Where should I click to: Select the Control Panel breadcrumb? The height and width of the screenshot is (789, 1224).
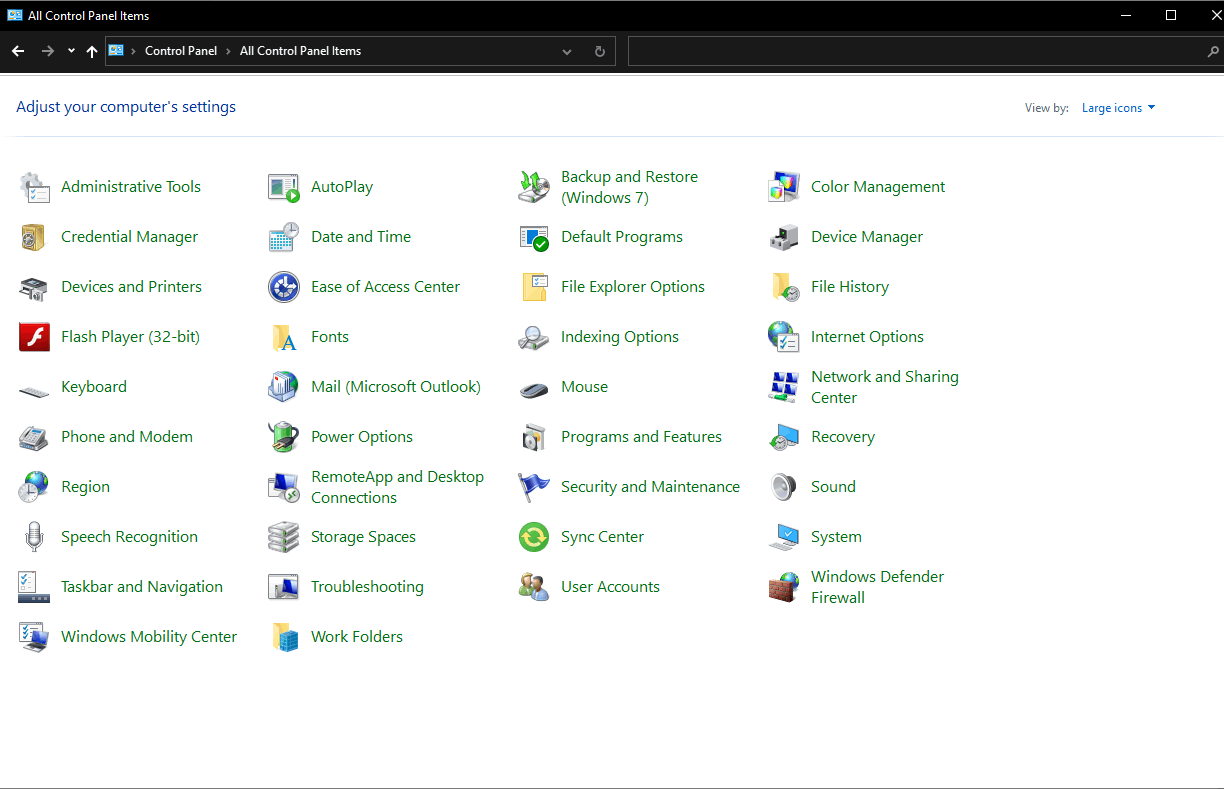click(181, 51)
